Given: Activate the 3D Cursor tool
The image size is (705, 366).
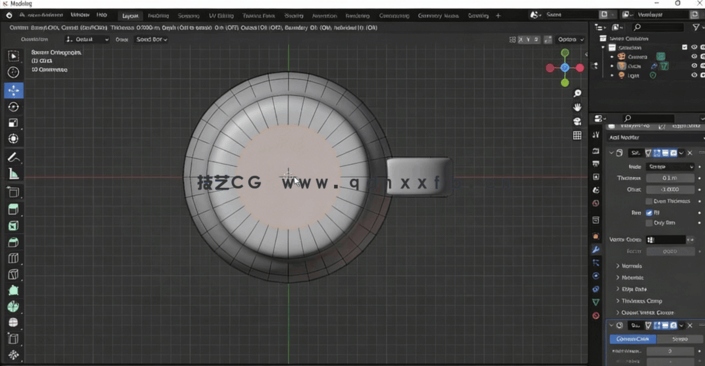Looking at the screenshot, I should pyautogui.click(x=13, y=72).
